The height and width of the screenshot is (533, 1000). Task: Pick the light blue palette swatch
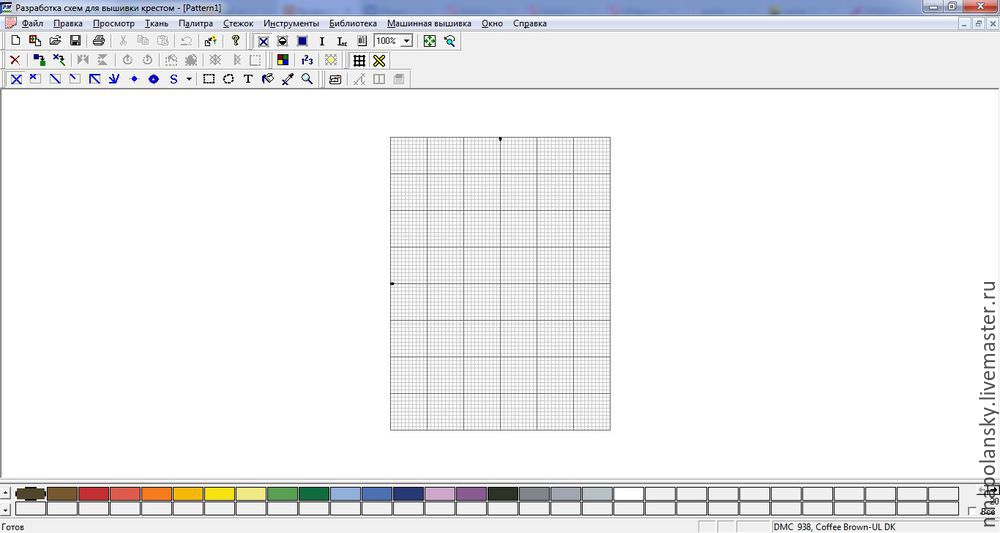pyautogui.click(x=346, y=493)
